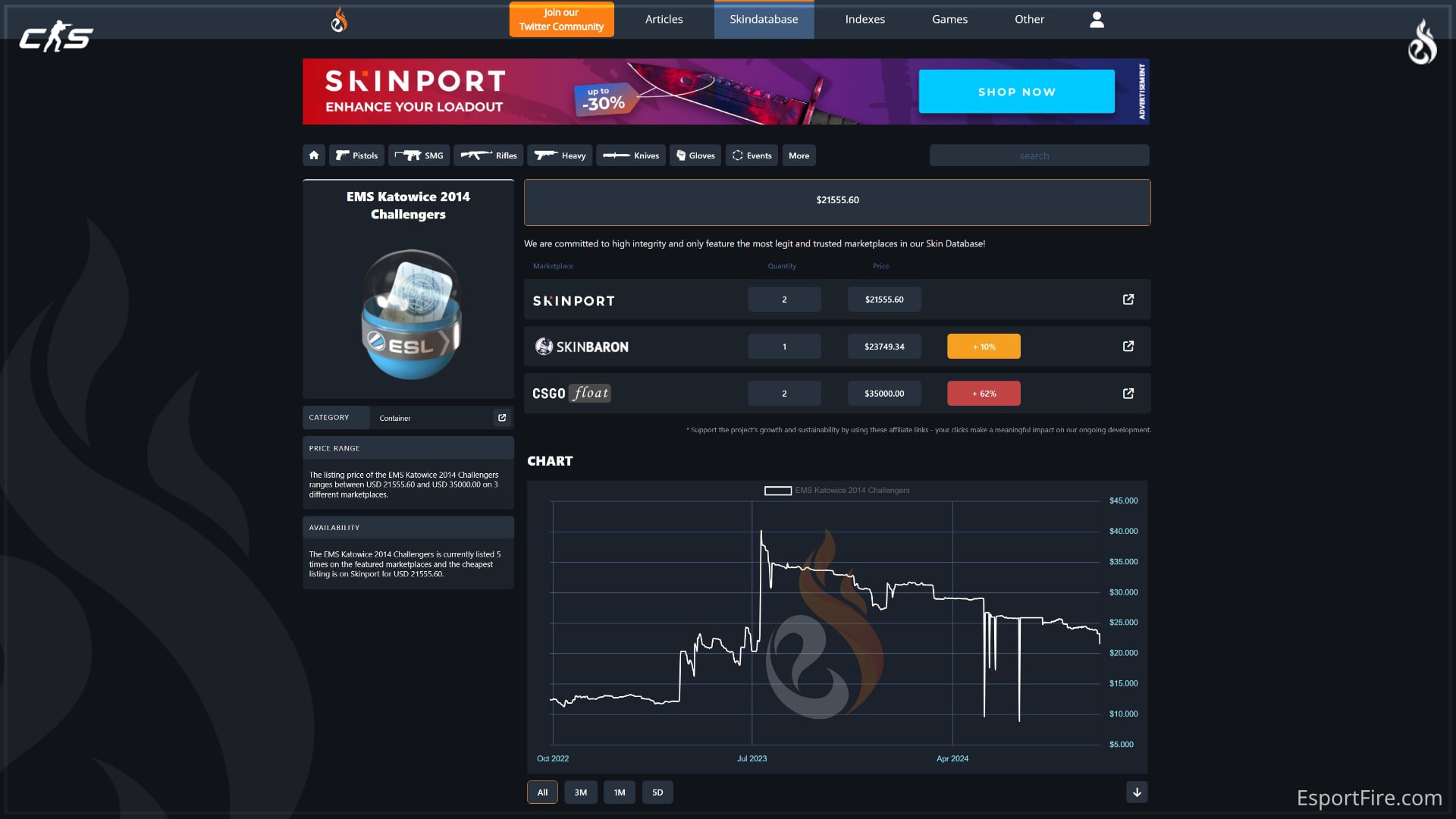Open Skinport listing external link icon
The image size is (1456, 819).
(x=1128, y=300)
